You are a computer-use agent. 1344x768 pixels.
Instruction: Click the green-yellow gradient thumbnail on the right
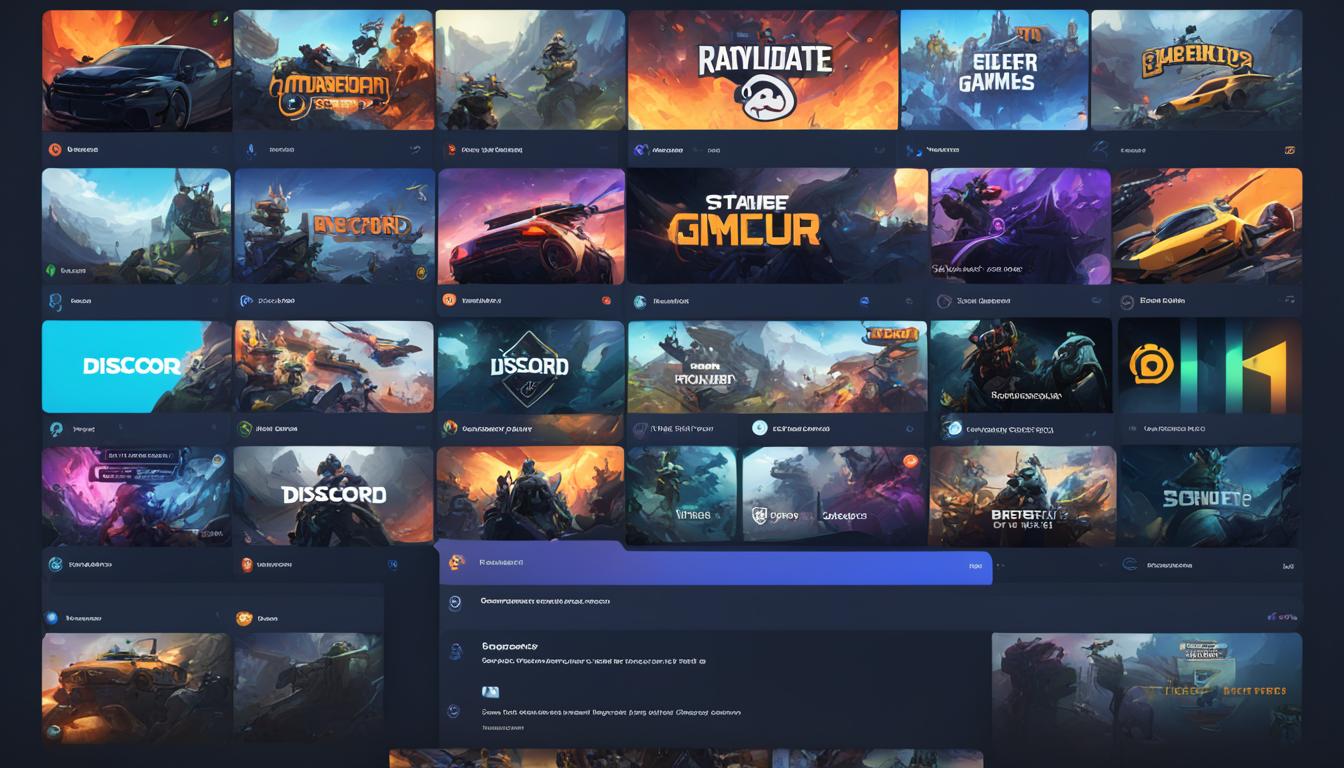click(x=1210, y=365)
